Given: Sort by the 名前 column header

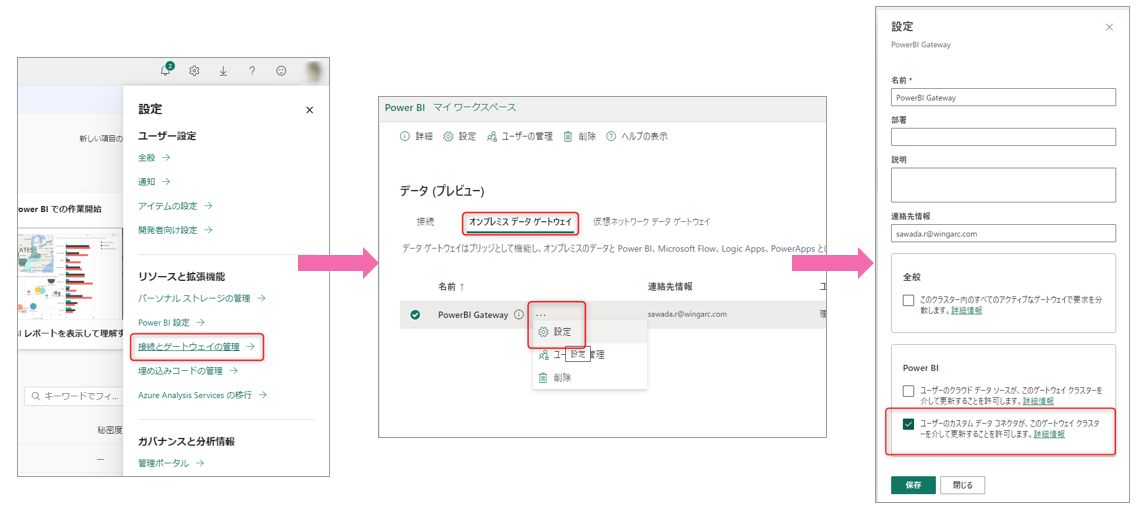Looking at the screenshot, I should [x=451, y=286].
